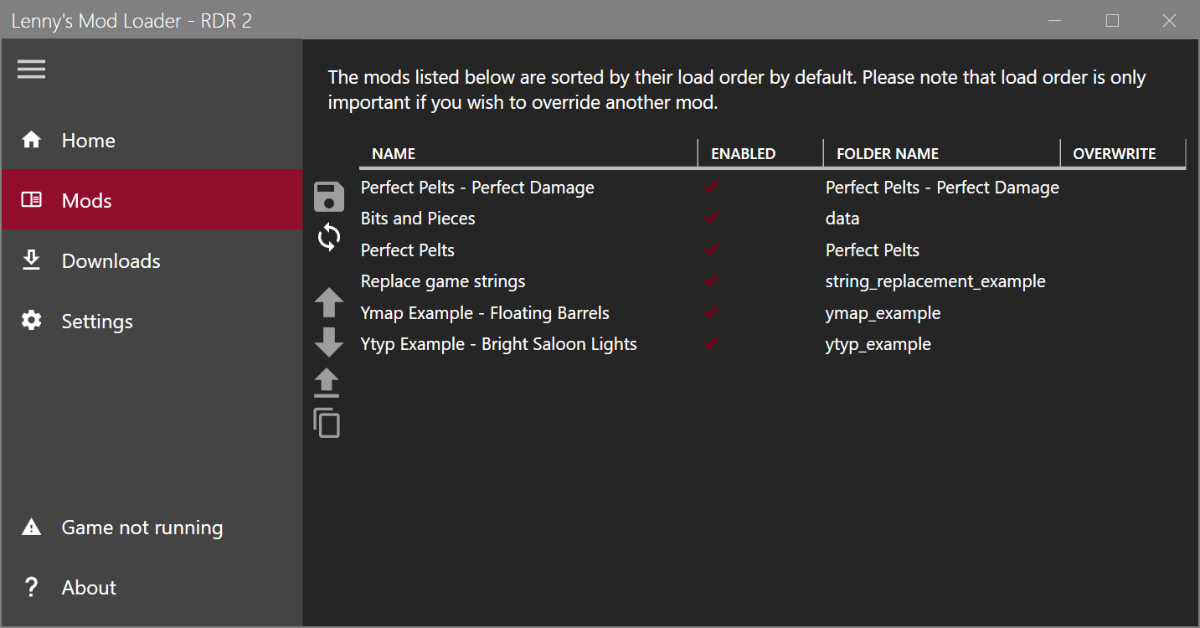Click the save load order icon
This screenshot has width=1200, height=628.
pos(329,197)
